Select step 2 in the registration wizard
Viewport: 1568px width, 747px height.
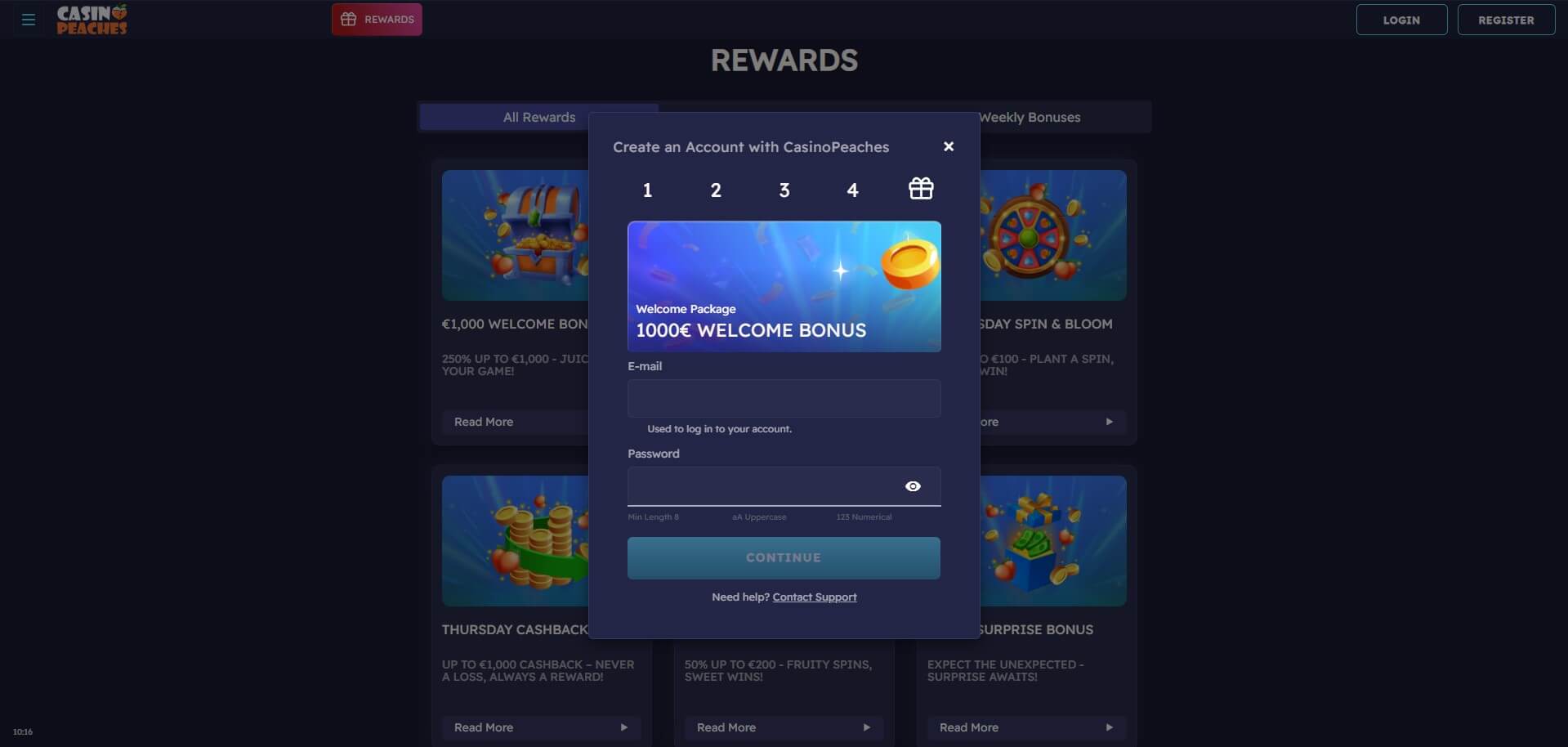(716, 190)
